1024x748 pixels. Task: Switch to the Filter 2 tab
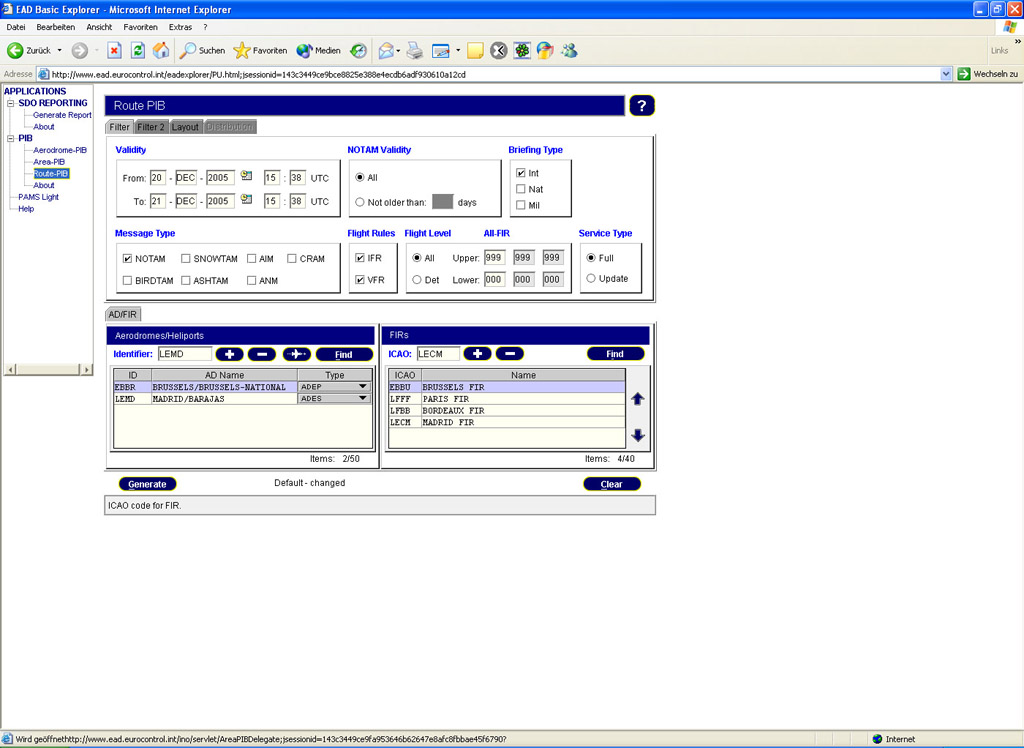pos(151,127)
